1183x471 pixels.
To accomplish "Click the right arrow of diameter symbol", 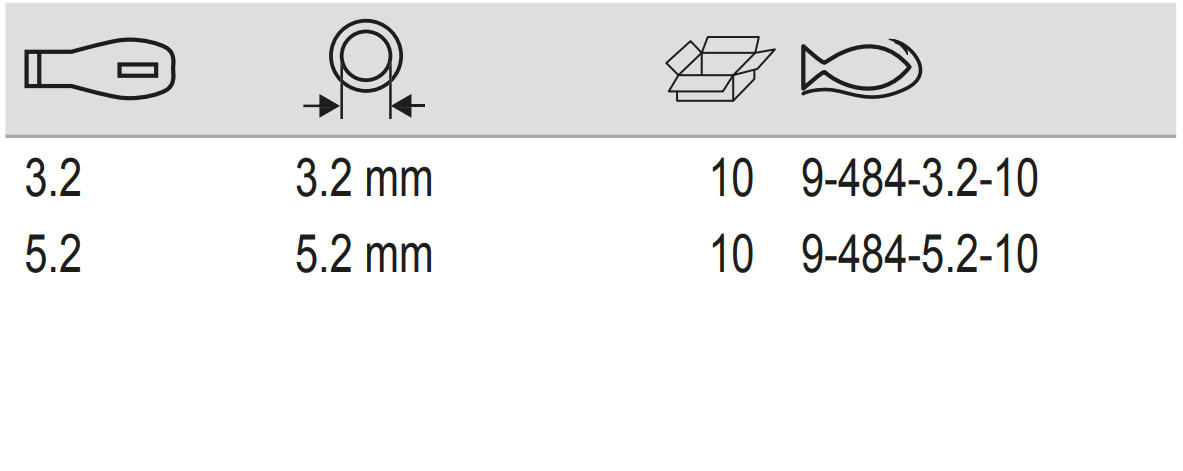I will (409, 104).
